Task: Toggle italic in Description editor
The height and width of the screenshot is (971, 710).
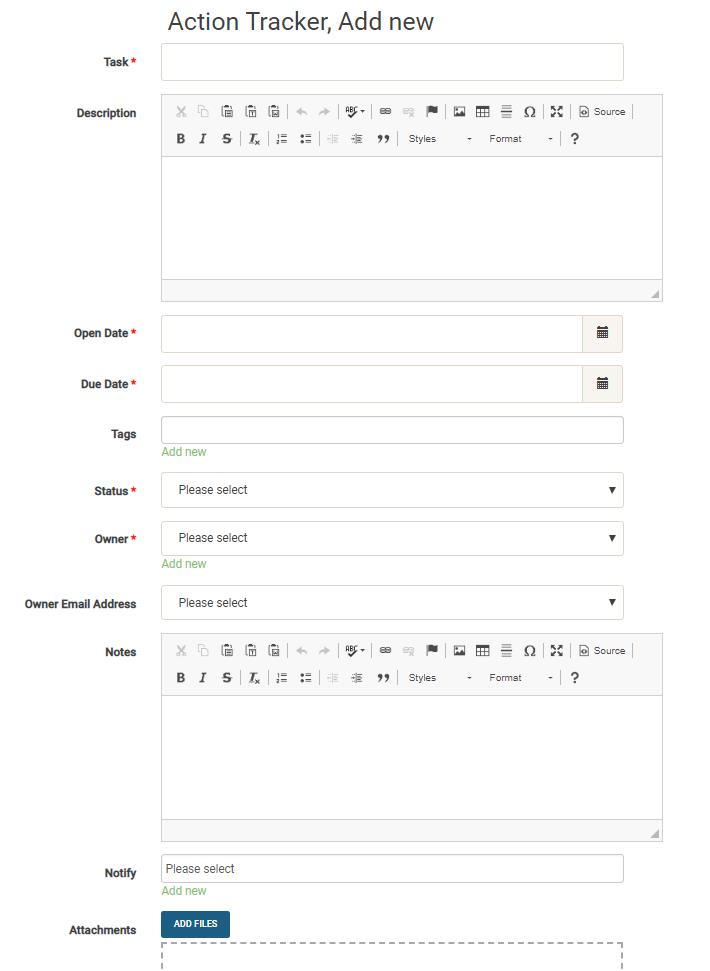Action: pos(203,139)
